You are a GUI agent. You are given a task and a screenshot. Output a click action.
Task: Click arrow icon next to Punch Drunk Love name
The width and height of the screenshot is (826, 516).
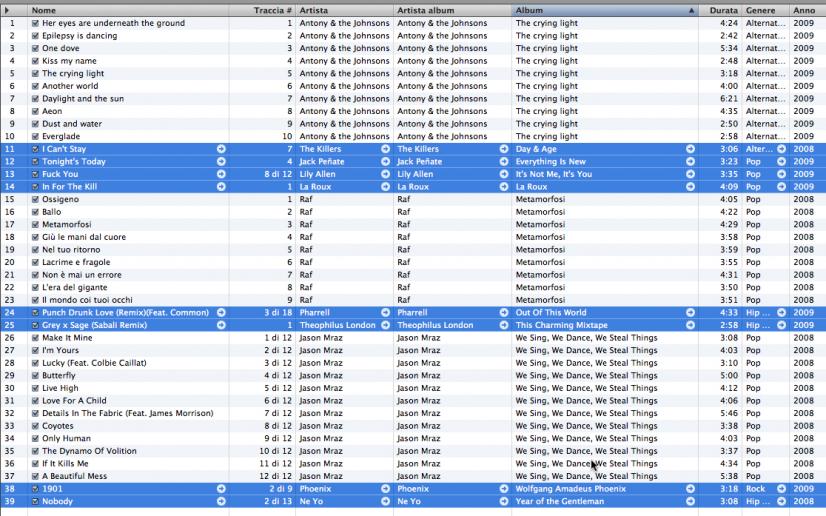point(221,313)
